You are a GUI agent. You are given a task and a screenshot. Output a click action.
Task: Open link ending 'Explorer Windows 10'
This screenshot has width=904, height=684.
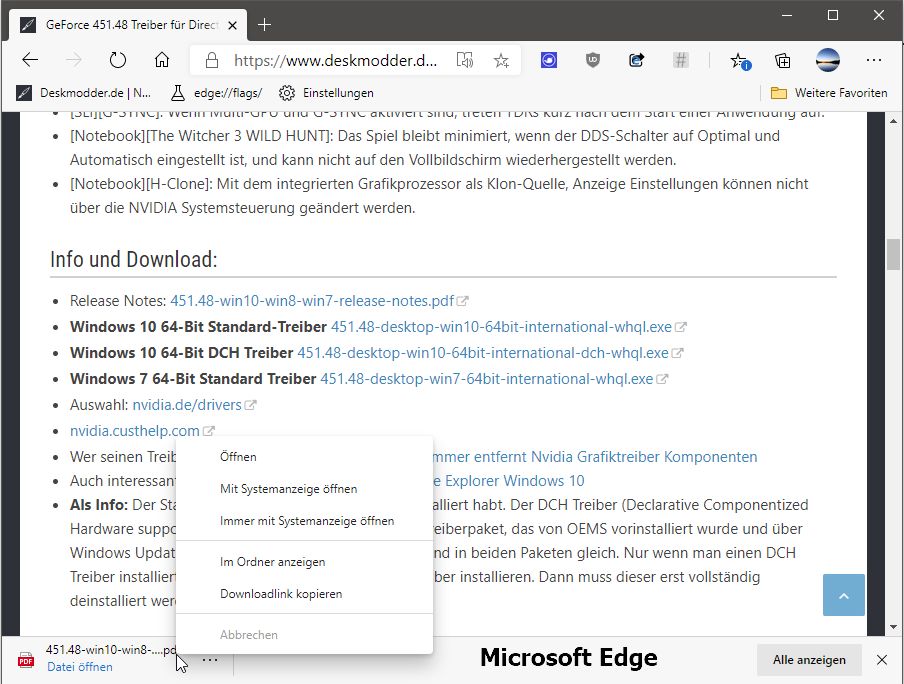[508, 481]
